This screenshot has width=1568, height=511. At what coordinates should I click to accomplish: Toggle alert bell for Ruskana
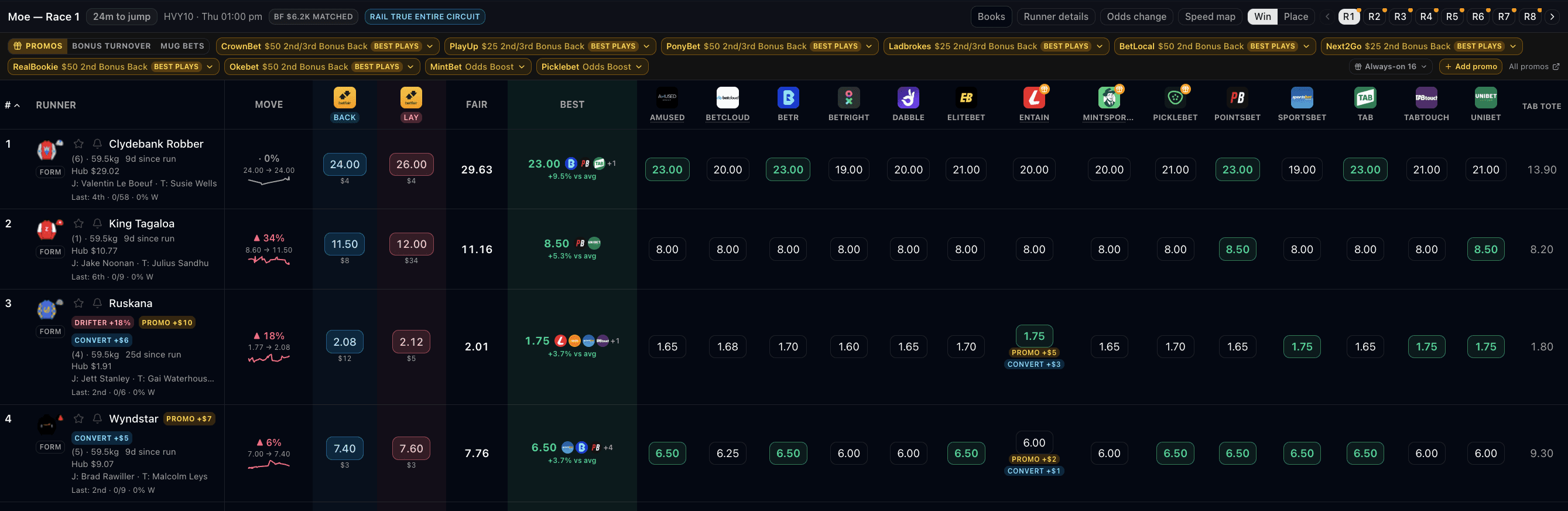tap(97, 304)
